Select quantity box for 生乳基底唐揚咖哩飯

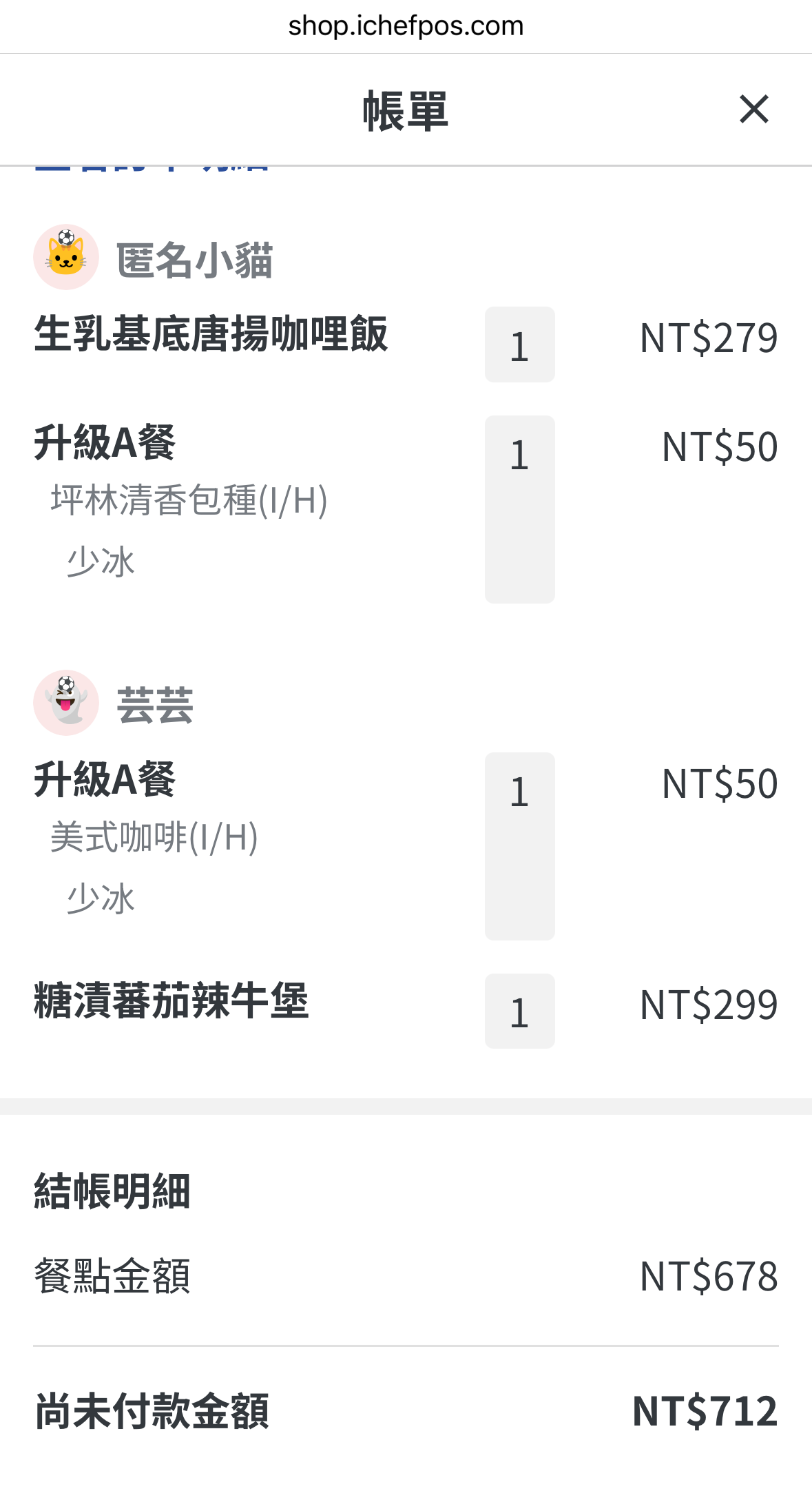pyautogui.click(x=520, y=345)
